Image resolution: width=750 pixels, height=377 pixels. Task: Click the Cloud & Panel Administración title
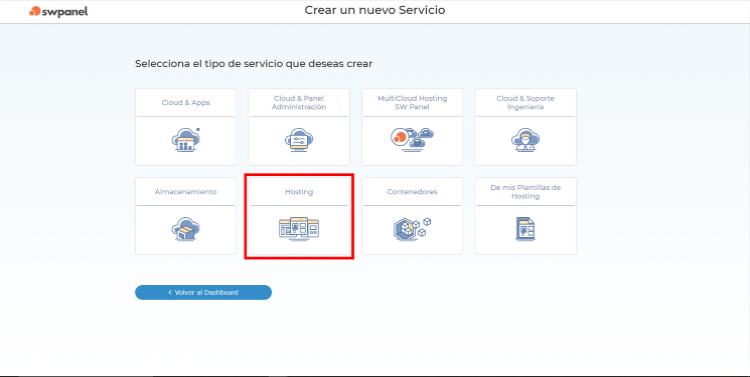(x=299, y=102)
